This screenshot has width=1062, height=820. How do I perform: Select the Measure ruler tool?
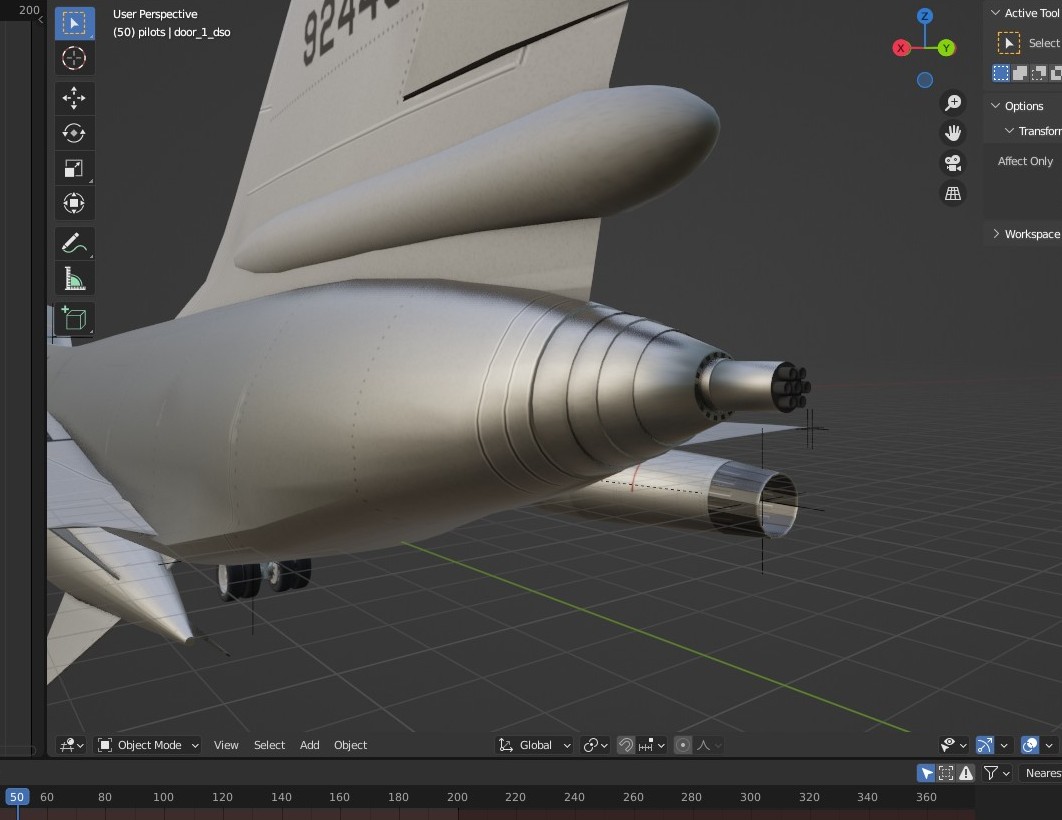coord(74,278)
